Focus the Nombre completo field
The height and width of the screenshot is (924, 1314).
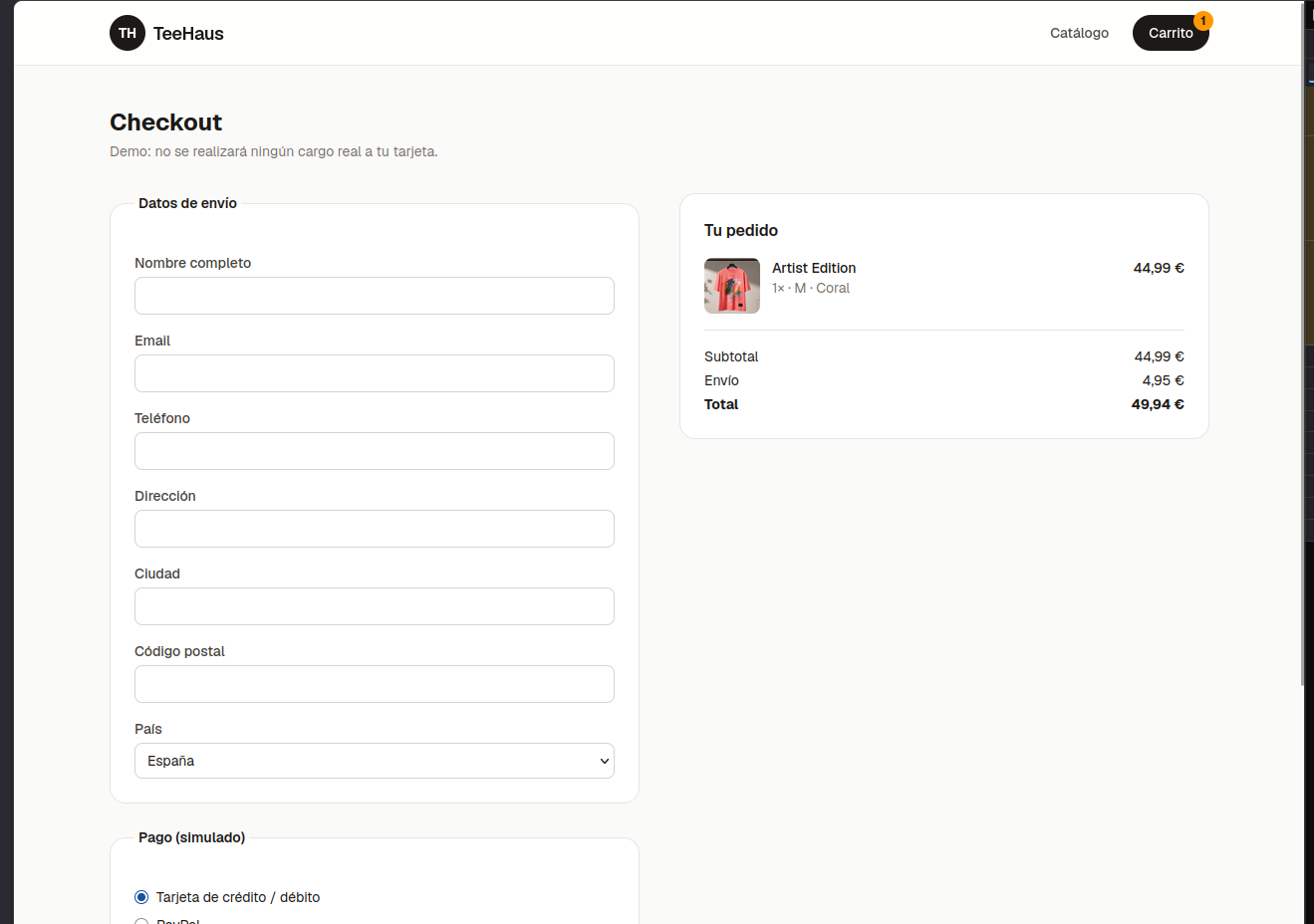coord(375,296)
